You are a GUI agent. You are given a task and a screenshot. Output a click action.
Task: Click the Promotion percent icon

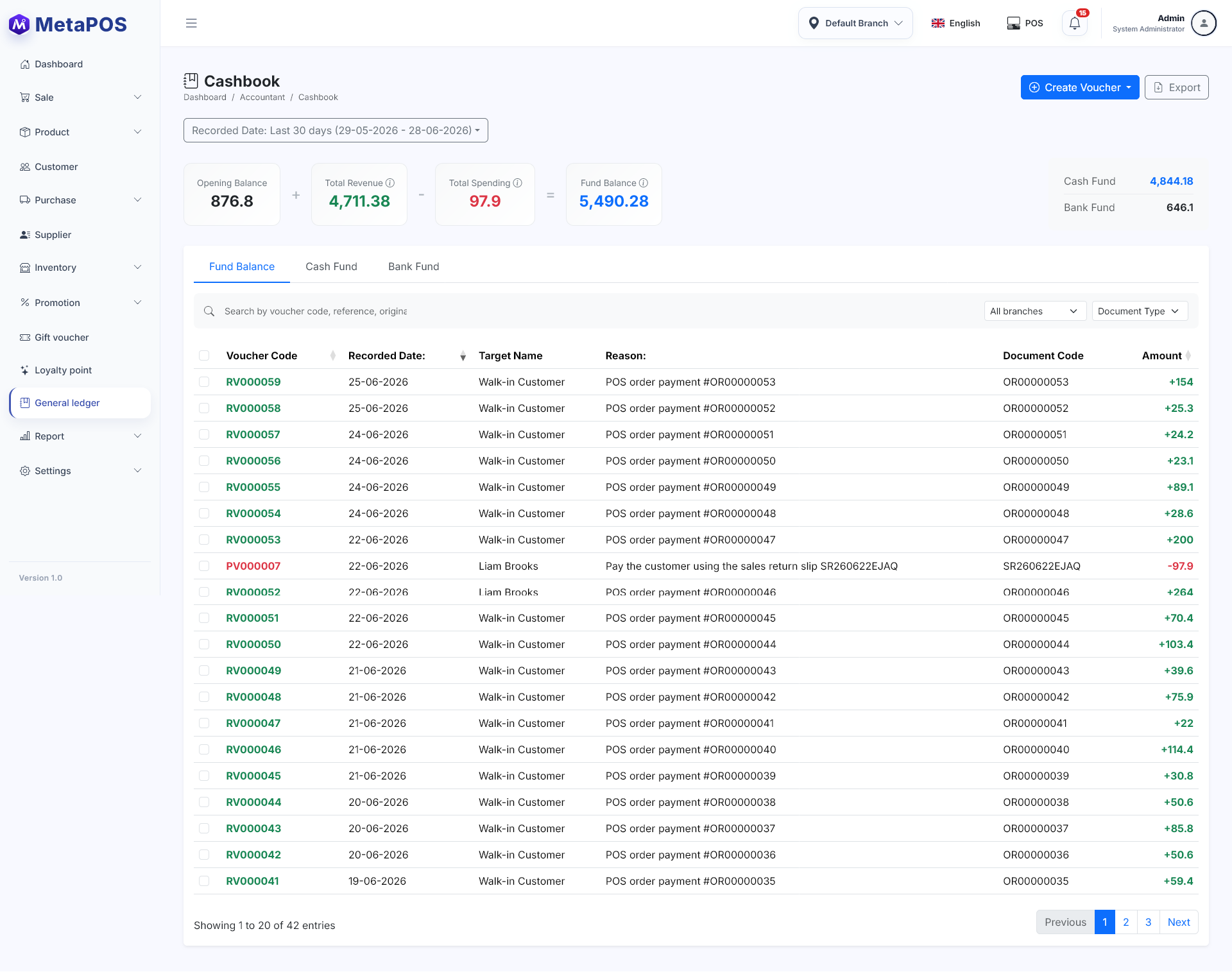25,303
